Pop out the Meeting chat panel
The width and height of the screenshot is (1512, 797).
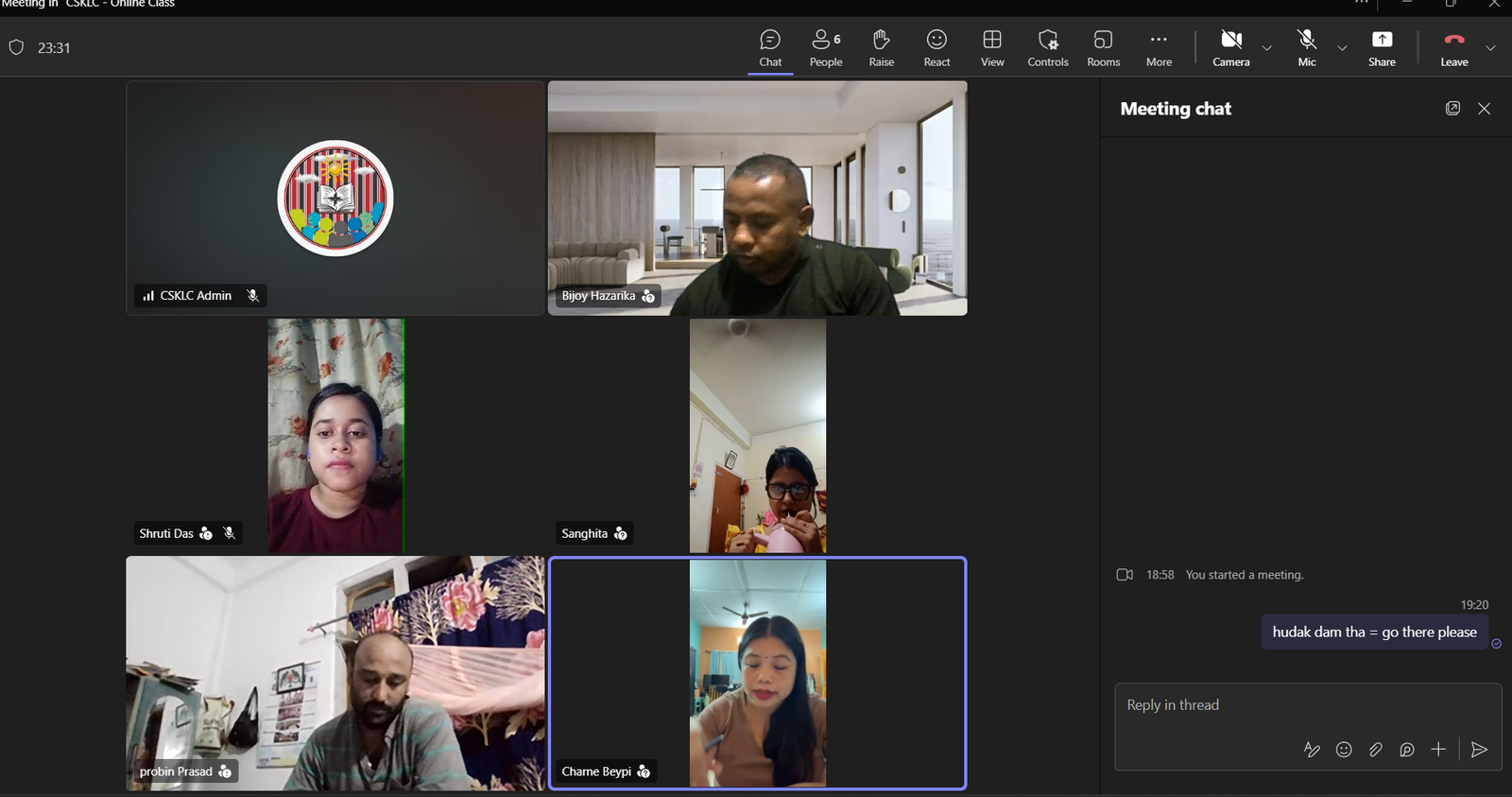tap(1452, 109)
